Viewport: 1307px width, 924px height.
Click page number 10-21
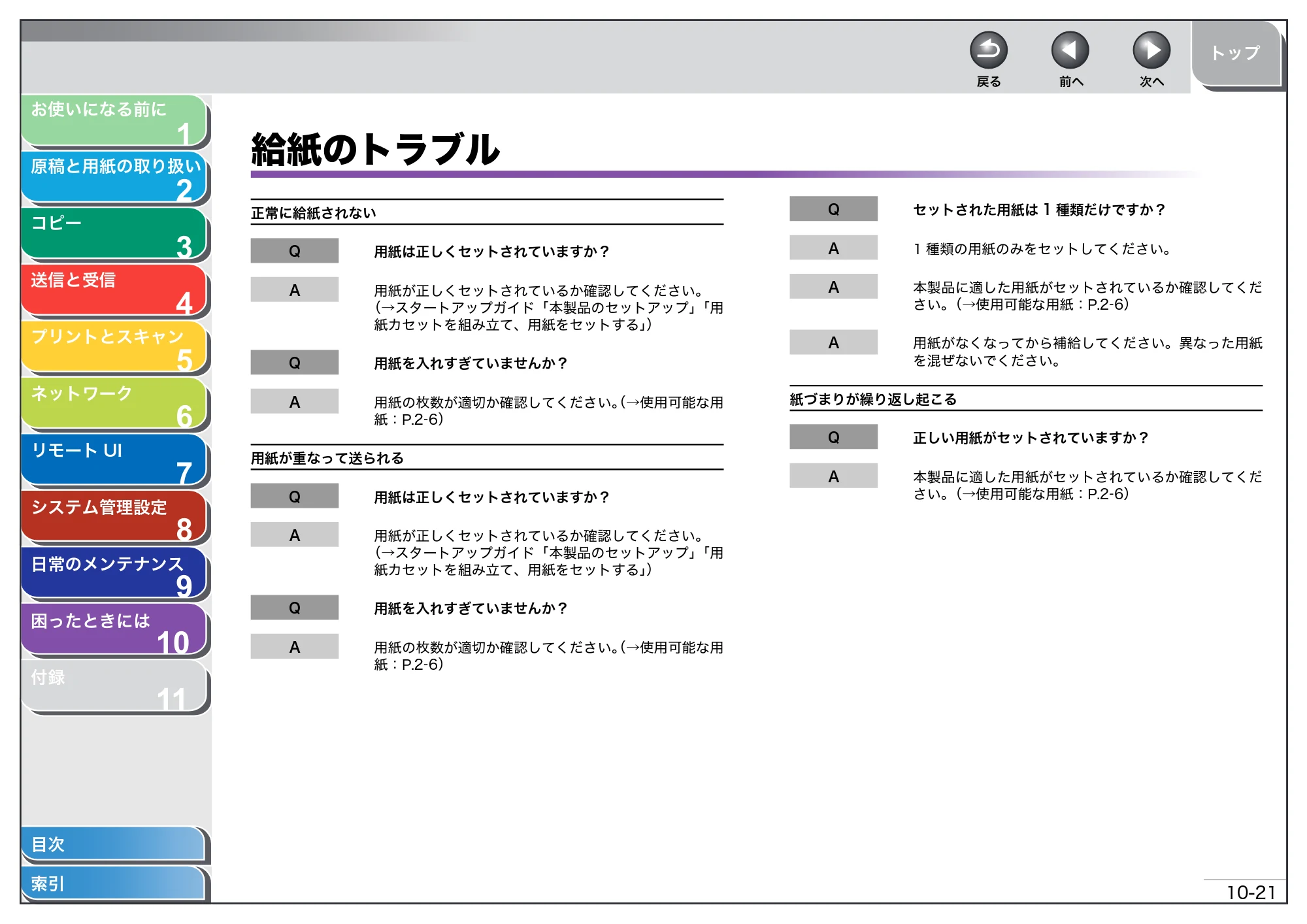click(x=1251, y=893)
